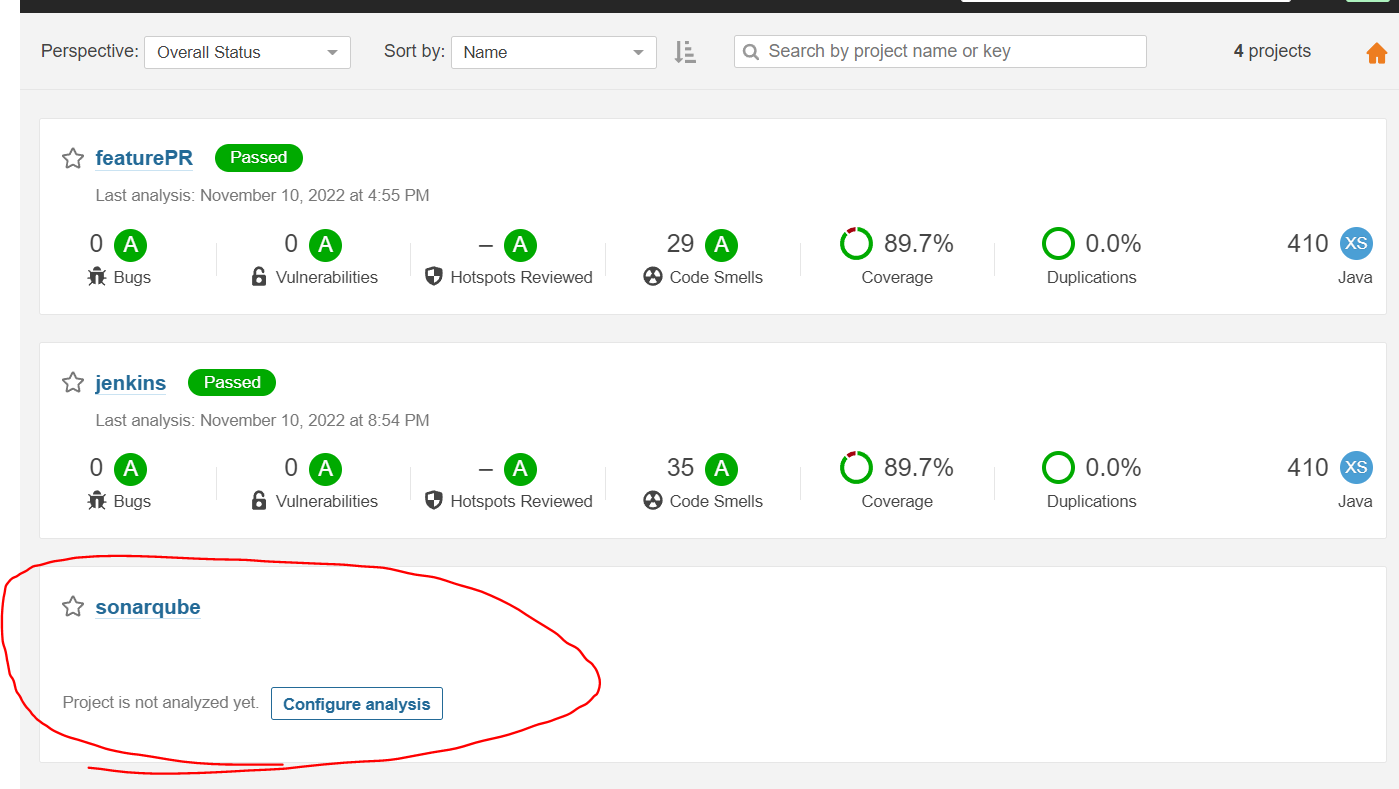
Task: Click featurePR hotspots shield icon
Action: coord(434,277)
